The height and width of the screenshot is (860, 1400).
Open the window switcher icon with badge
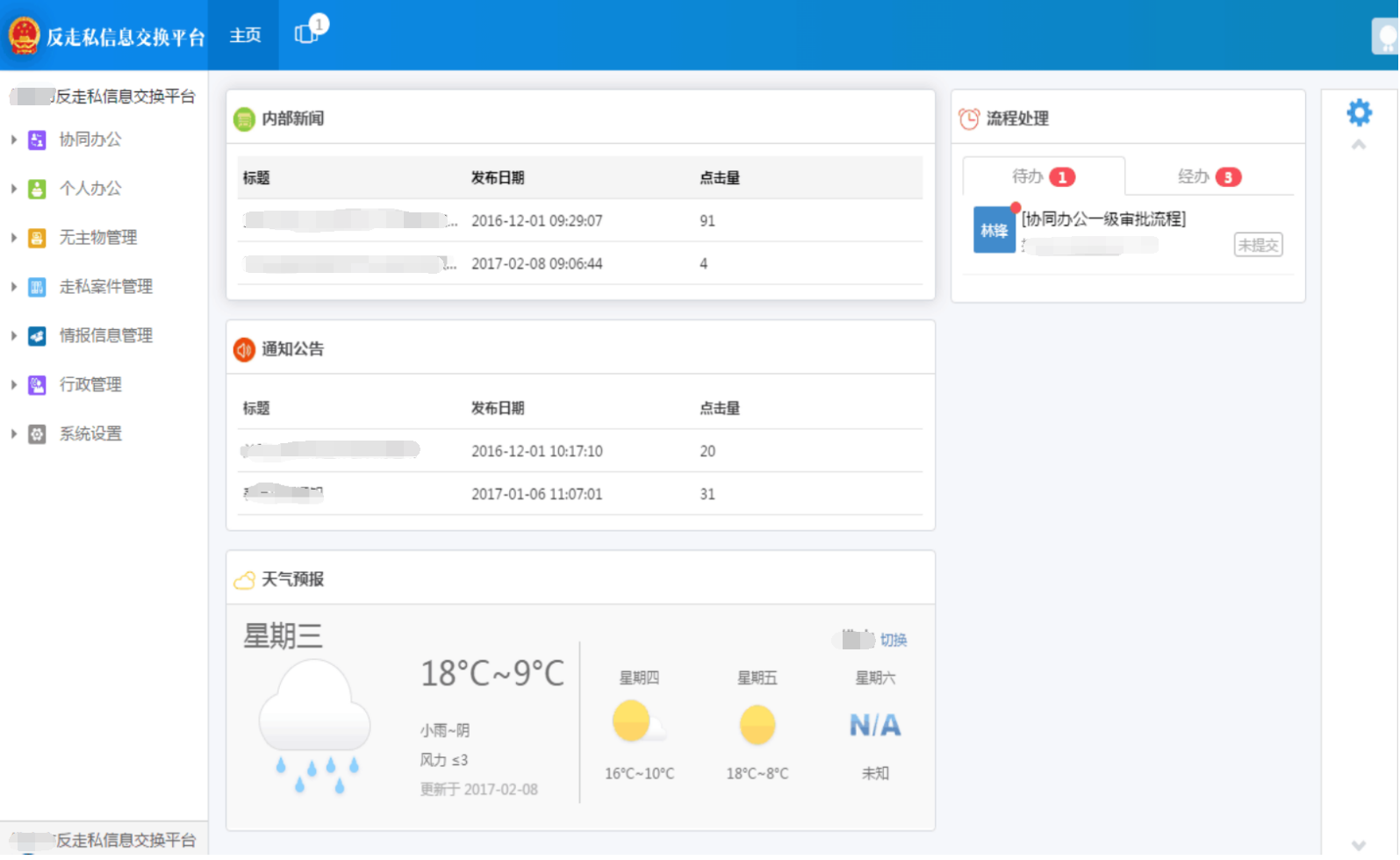tap(307, 33)
